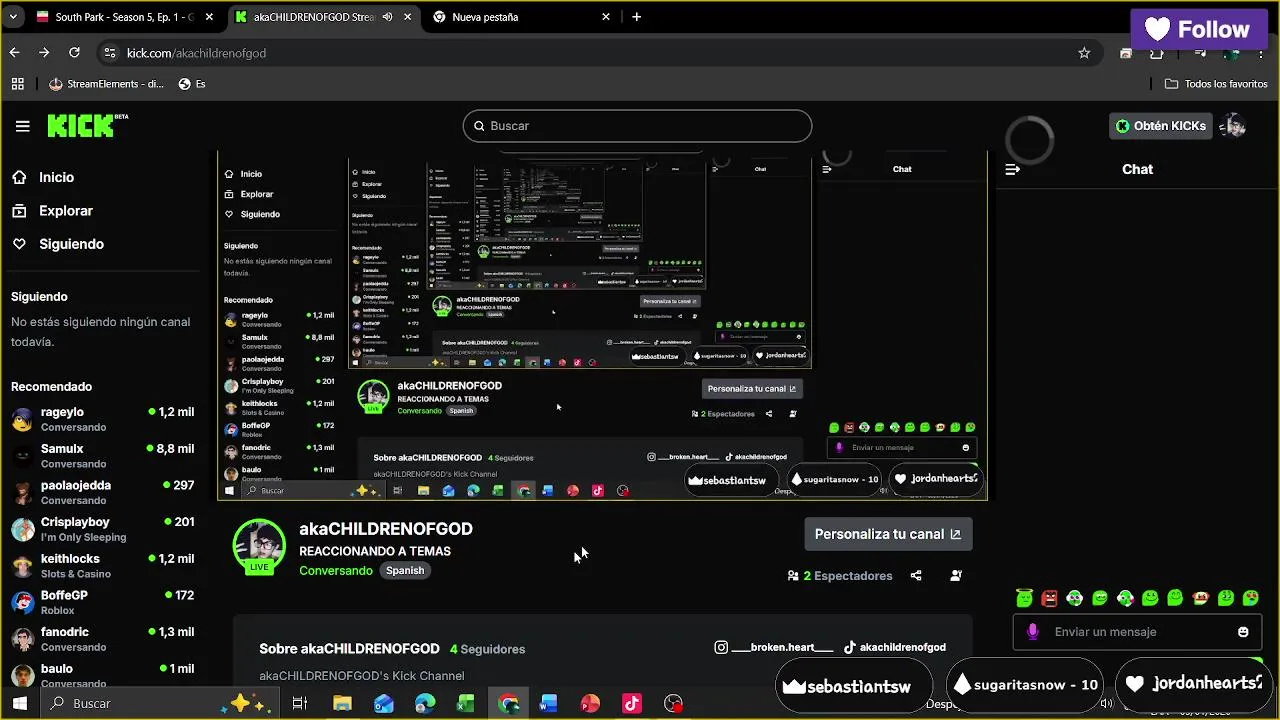1280x720 pixels.
Task: Open the Instagram broken.heart link
Action: (x=774, y=647)
